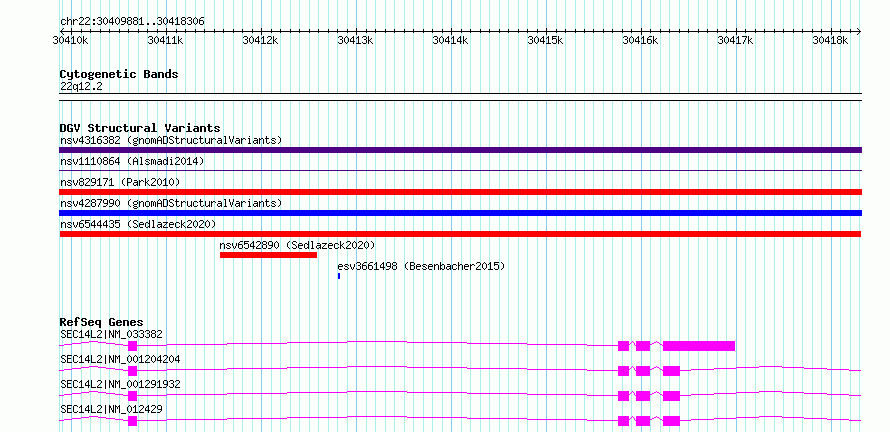
Task: Click the small left exon of NM_033382
Action: tap(133, 346)
